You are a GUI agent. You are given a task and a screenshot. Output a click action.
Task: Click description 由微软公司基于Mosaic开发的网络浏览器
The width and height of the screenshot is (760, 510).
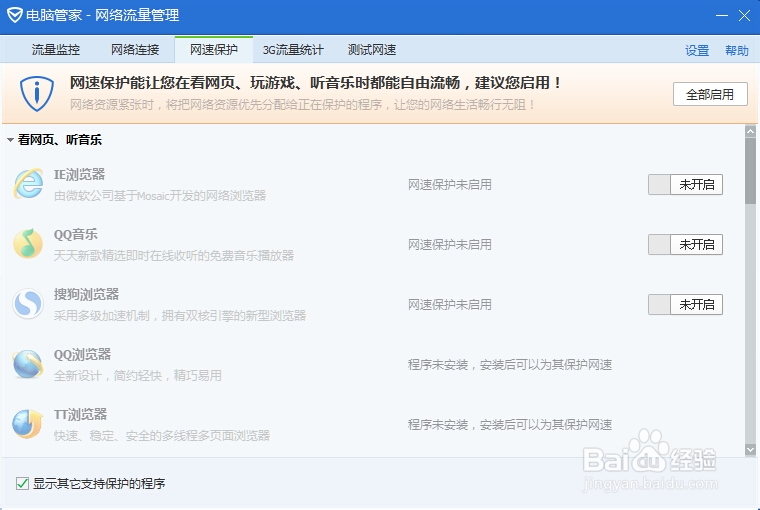(160, 196)
